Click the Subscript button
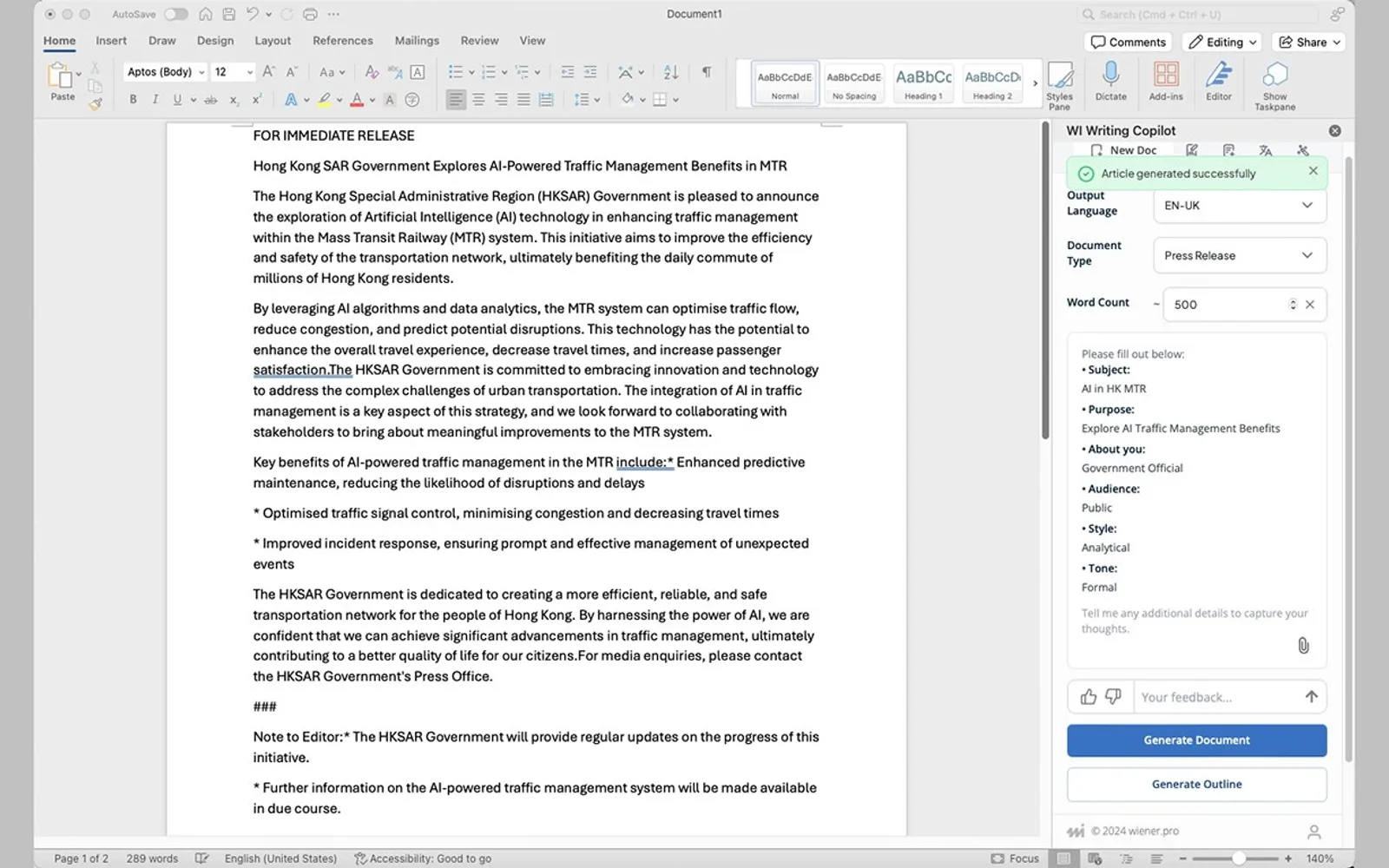Image resolution: width=1389 pixels, height=868 pixels. [234, 100]
